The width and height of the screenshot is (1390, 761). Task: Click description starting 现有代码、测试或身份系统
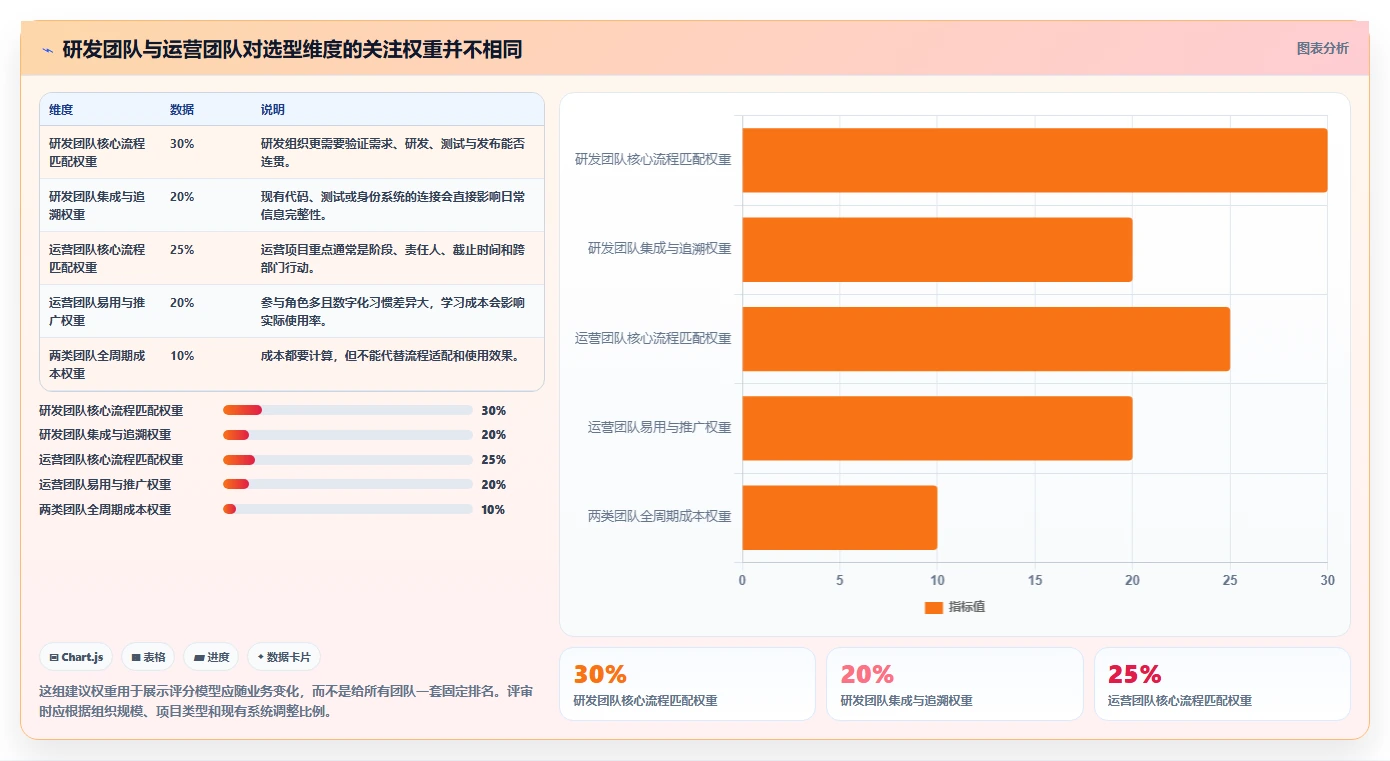click(x=393, y=205)
